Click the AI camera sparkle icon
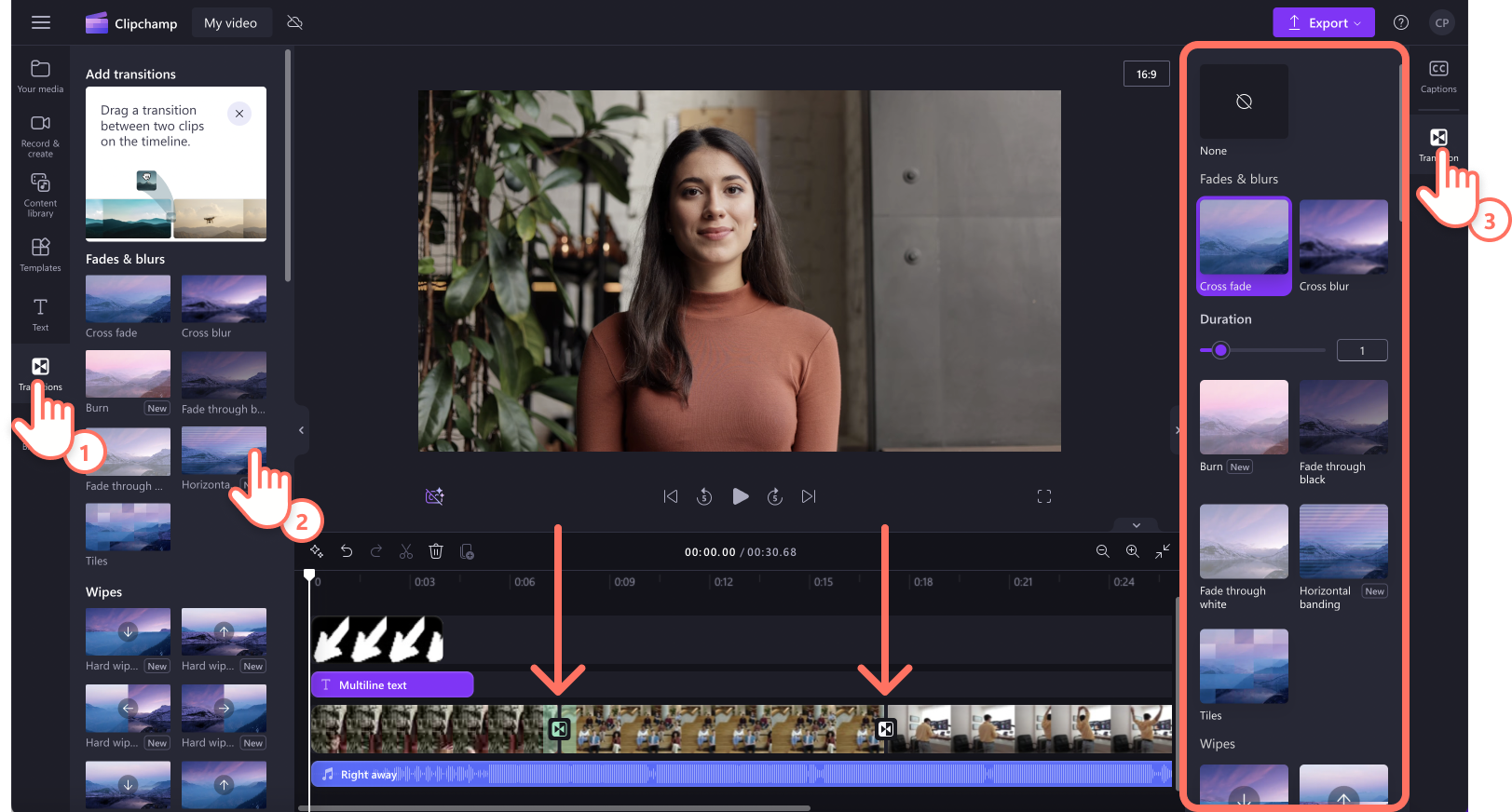1512x812 pixels. (434, 496)
